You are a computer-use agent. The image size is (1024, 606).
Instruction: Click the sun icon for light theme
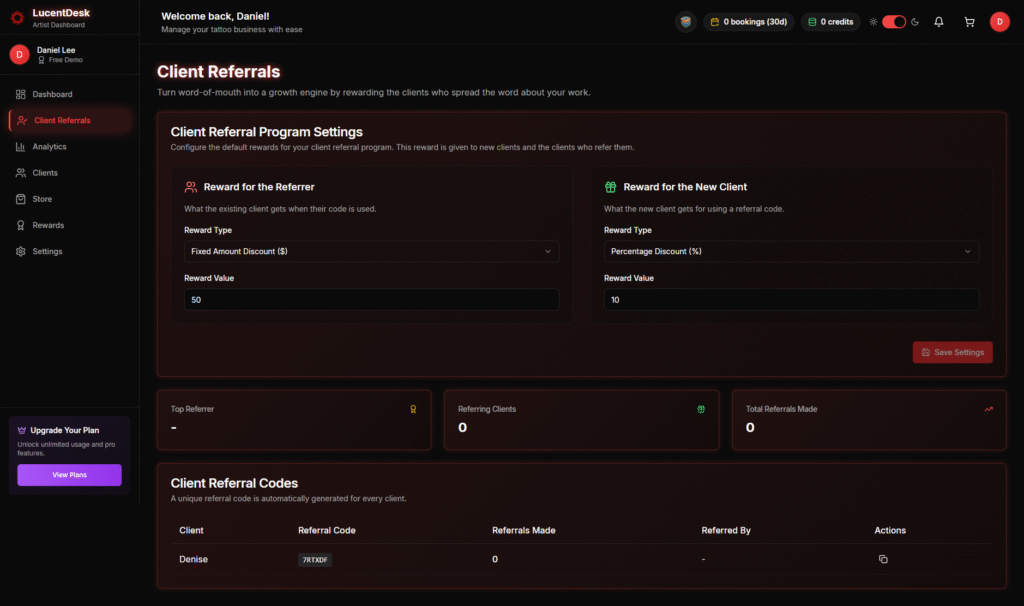(873, 22)
